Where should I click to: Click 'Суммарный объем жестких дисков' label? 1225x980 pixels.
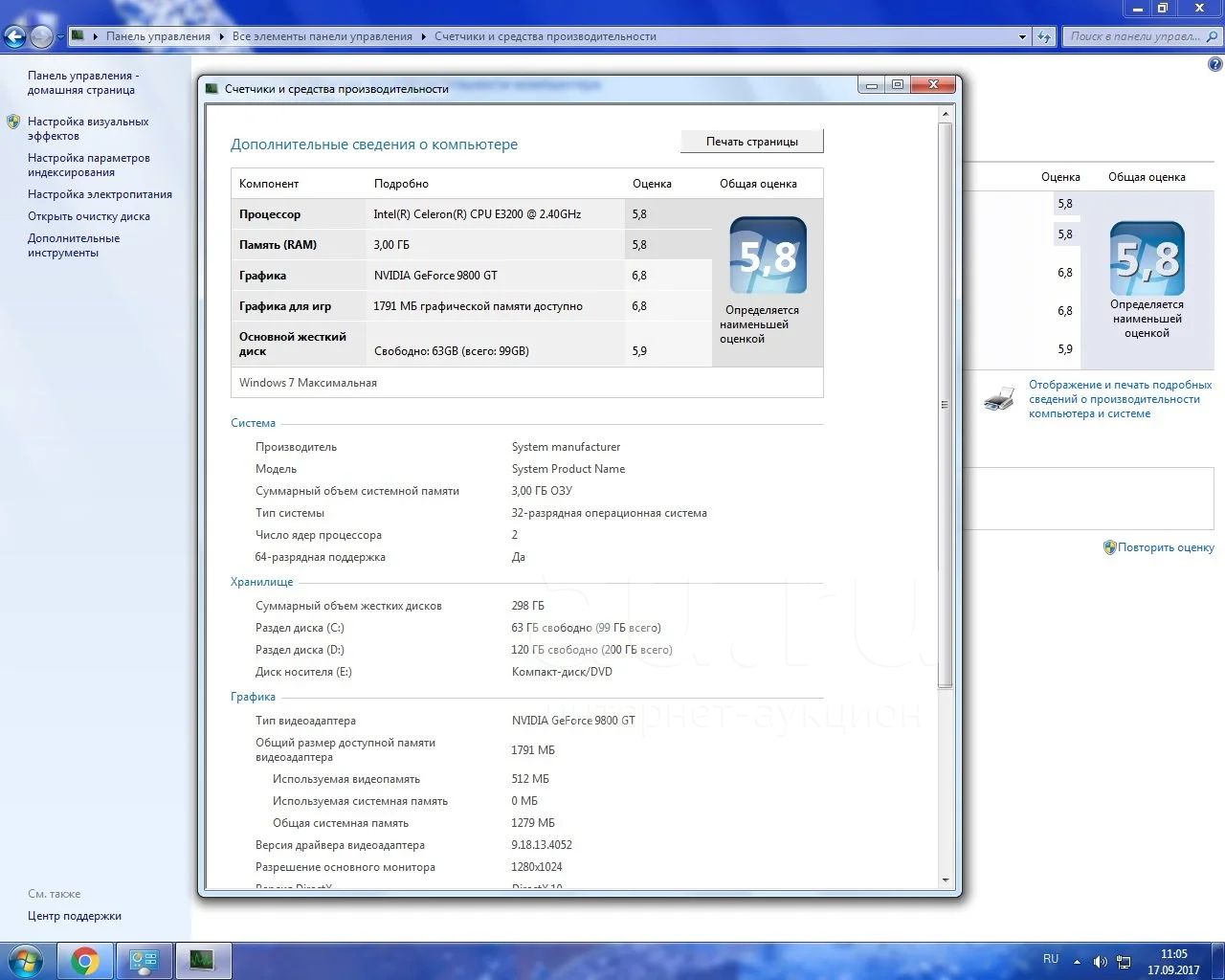(x=348, y=606)
